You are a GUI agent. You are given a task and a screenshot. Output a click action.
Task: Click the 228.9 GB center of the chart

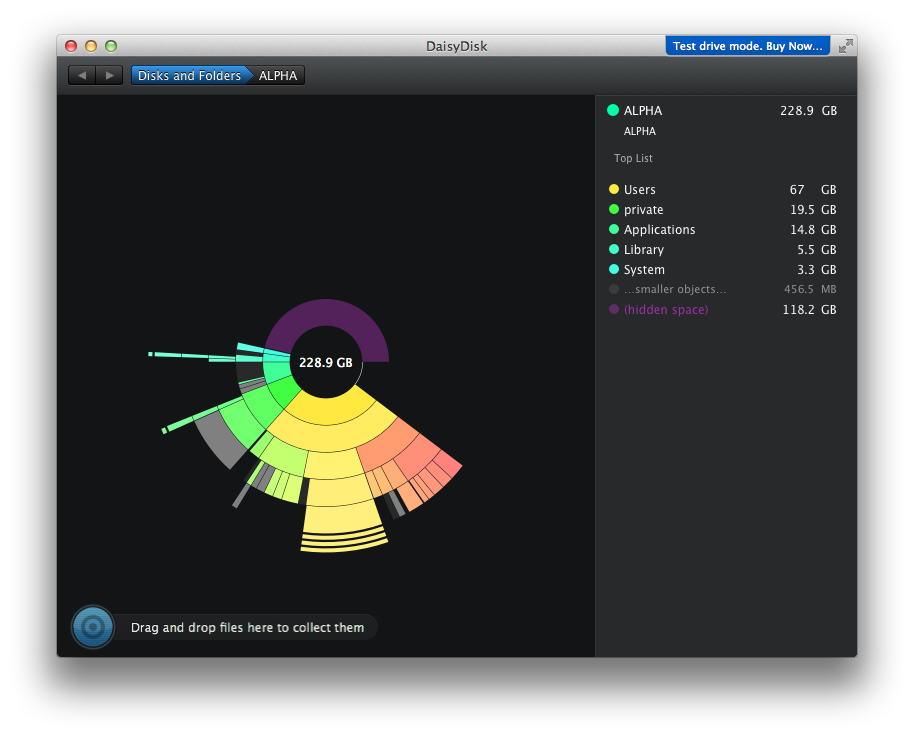pos(326,362)
